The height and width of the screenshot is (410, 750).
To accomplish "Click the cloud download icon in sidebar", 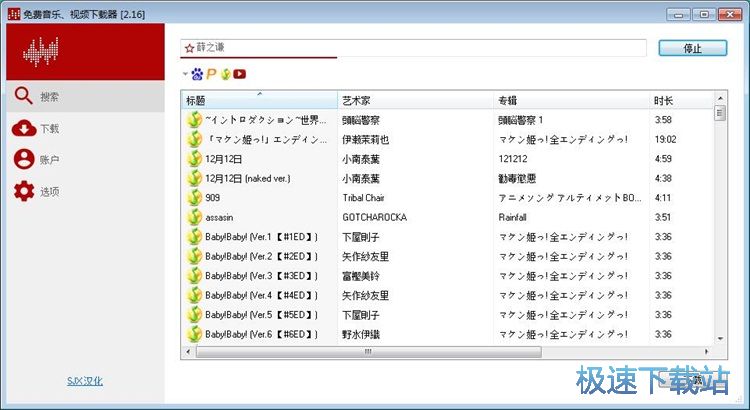I will pyautogui.click(x=24, y=128).
